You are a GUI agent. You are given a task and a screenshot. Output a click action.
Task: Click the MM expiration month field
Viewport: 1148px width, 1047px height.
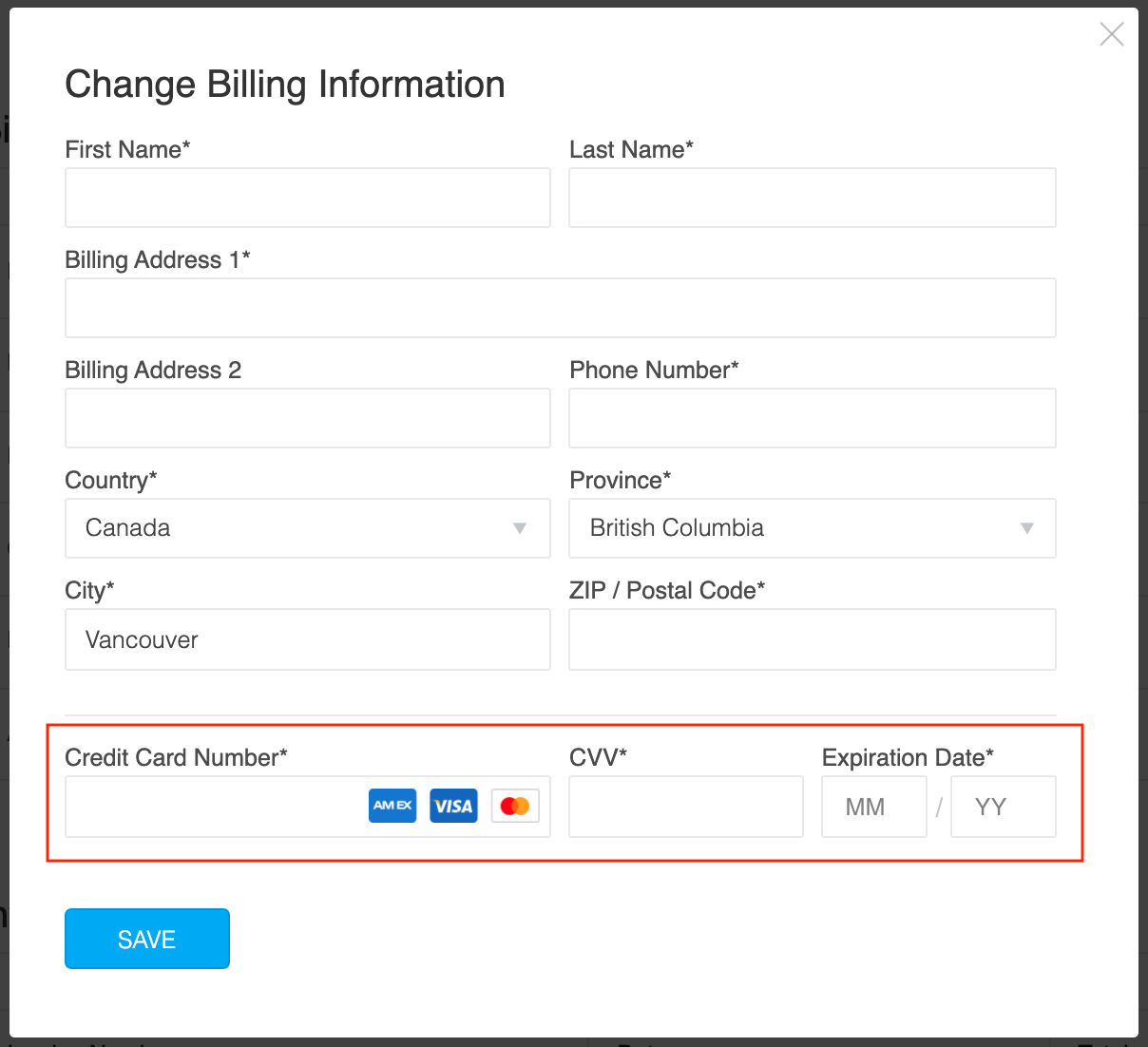pos(874,807)
